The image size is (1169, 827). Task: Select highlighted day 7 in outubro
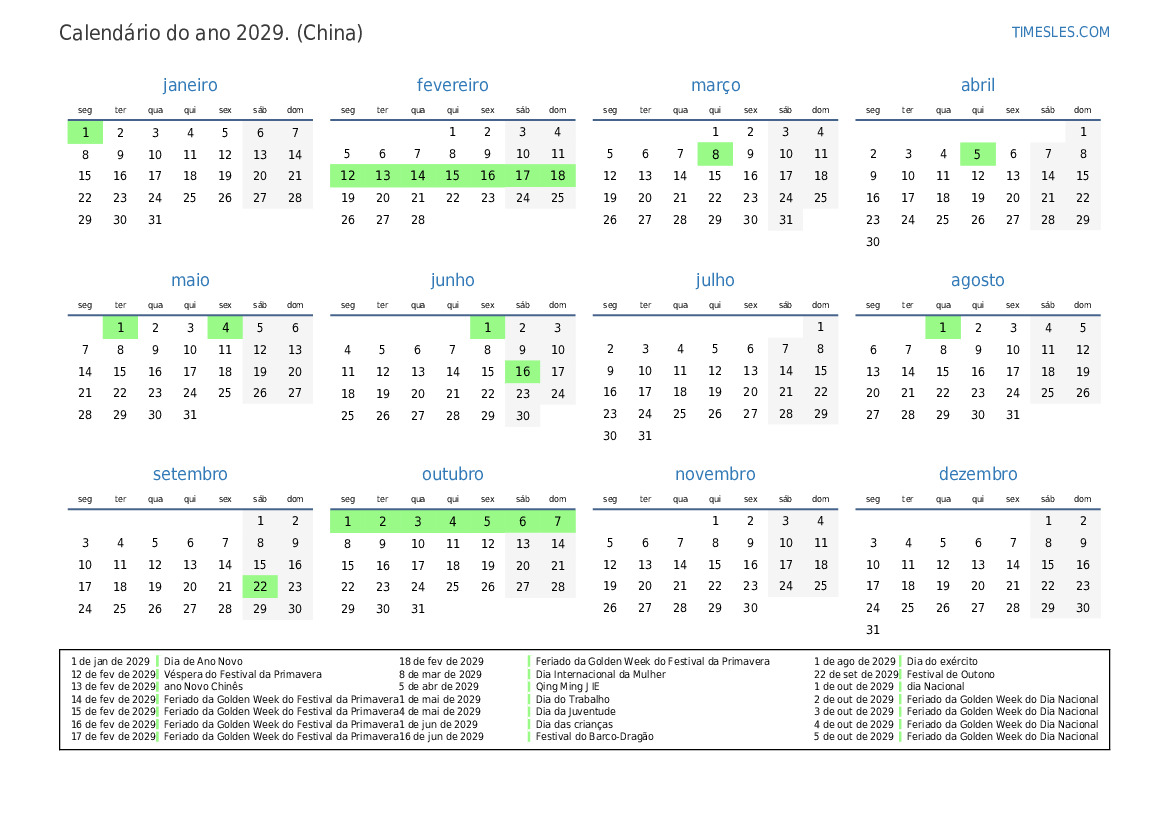coord(558,521)
